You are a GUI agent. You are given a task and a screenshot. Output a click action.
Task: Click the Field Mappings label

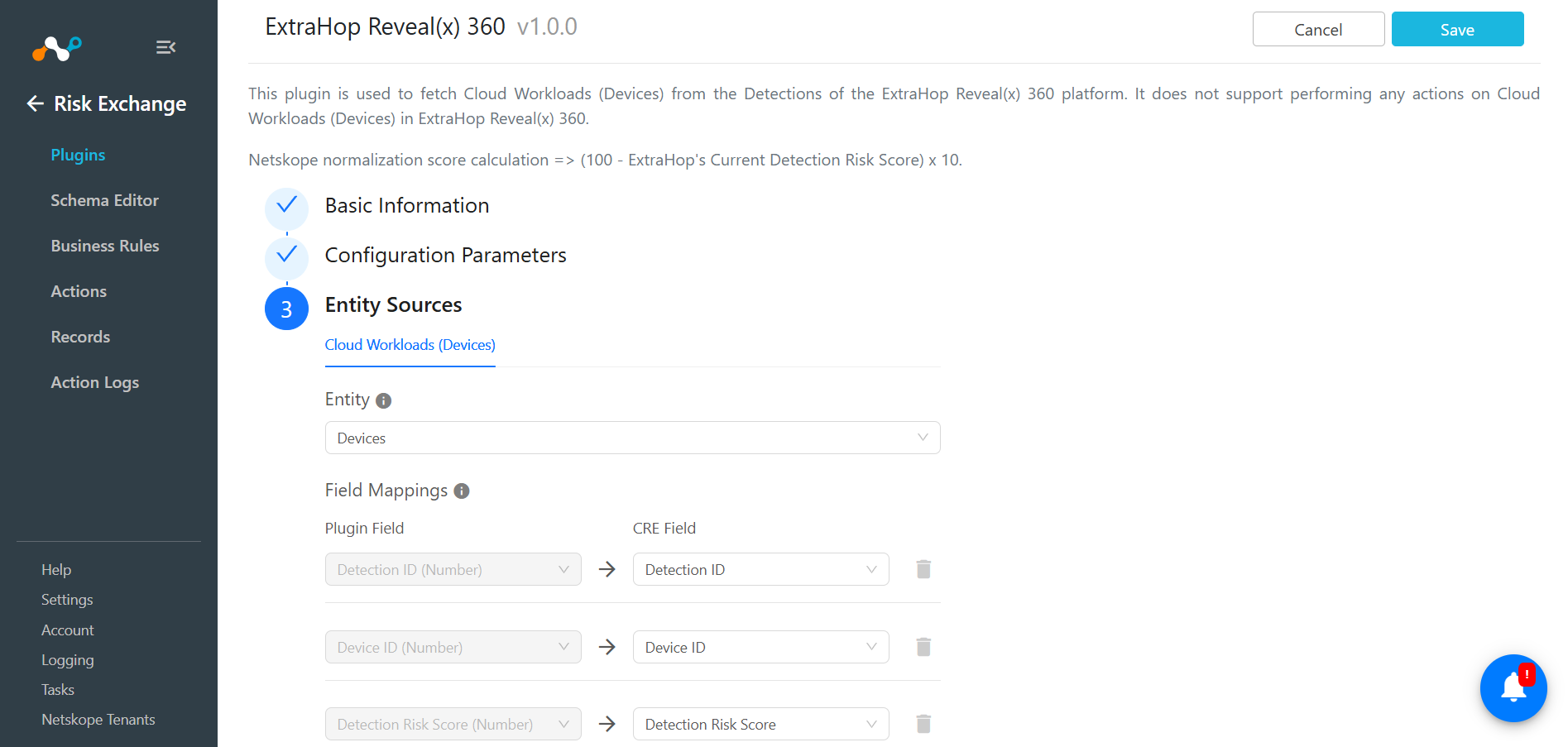click(x=386, y=491)
